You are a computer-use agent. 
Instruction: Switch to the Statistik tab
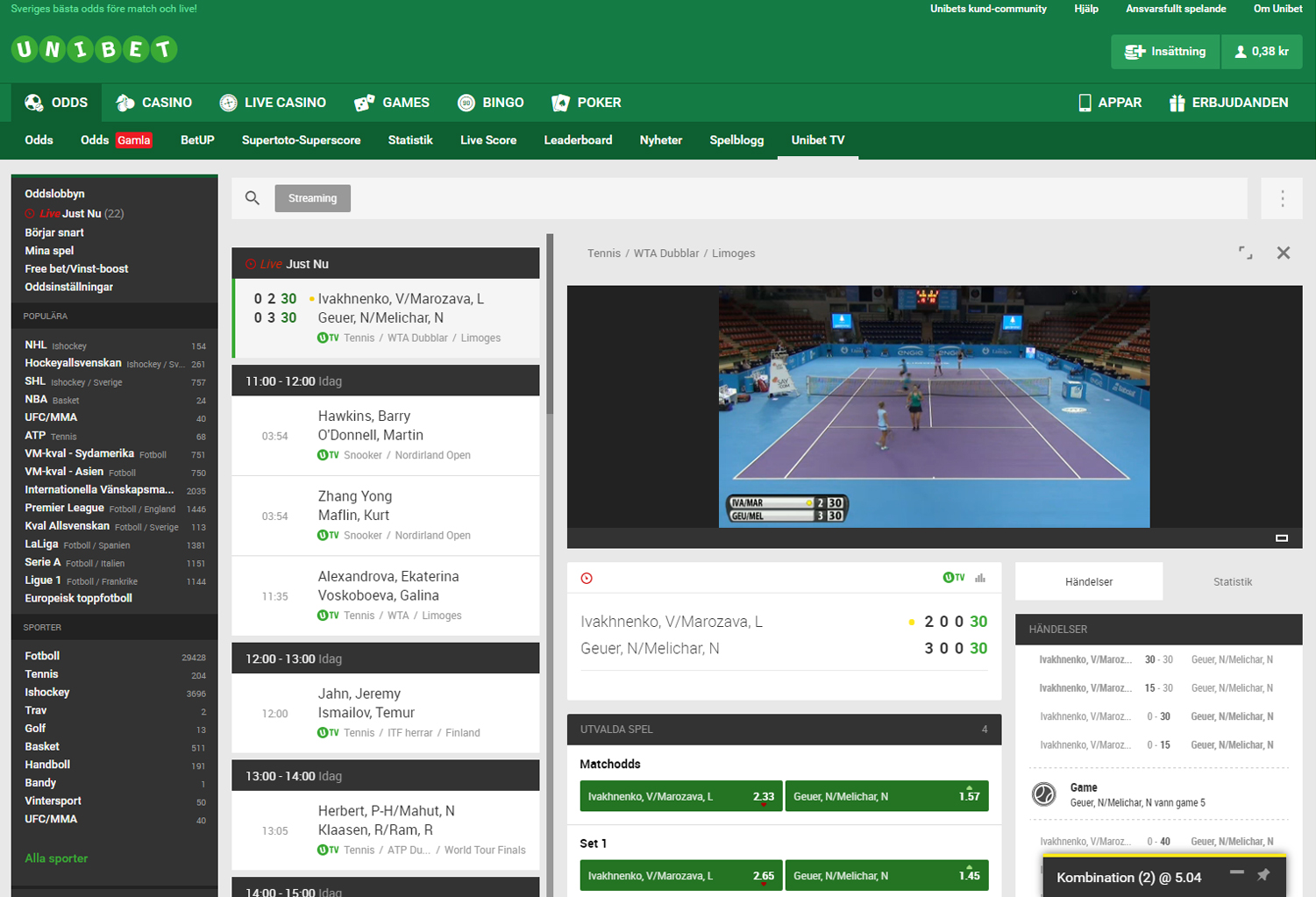tap(1232, 580)
